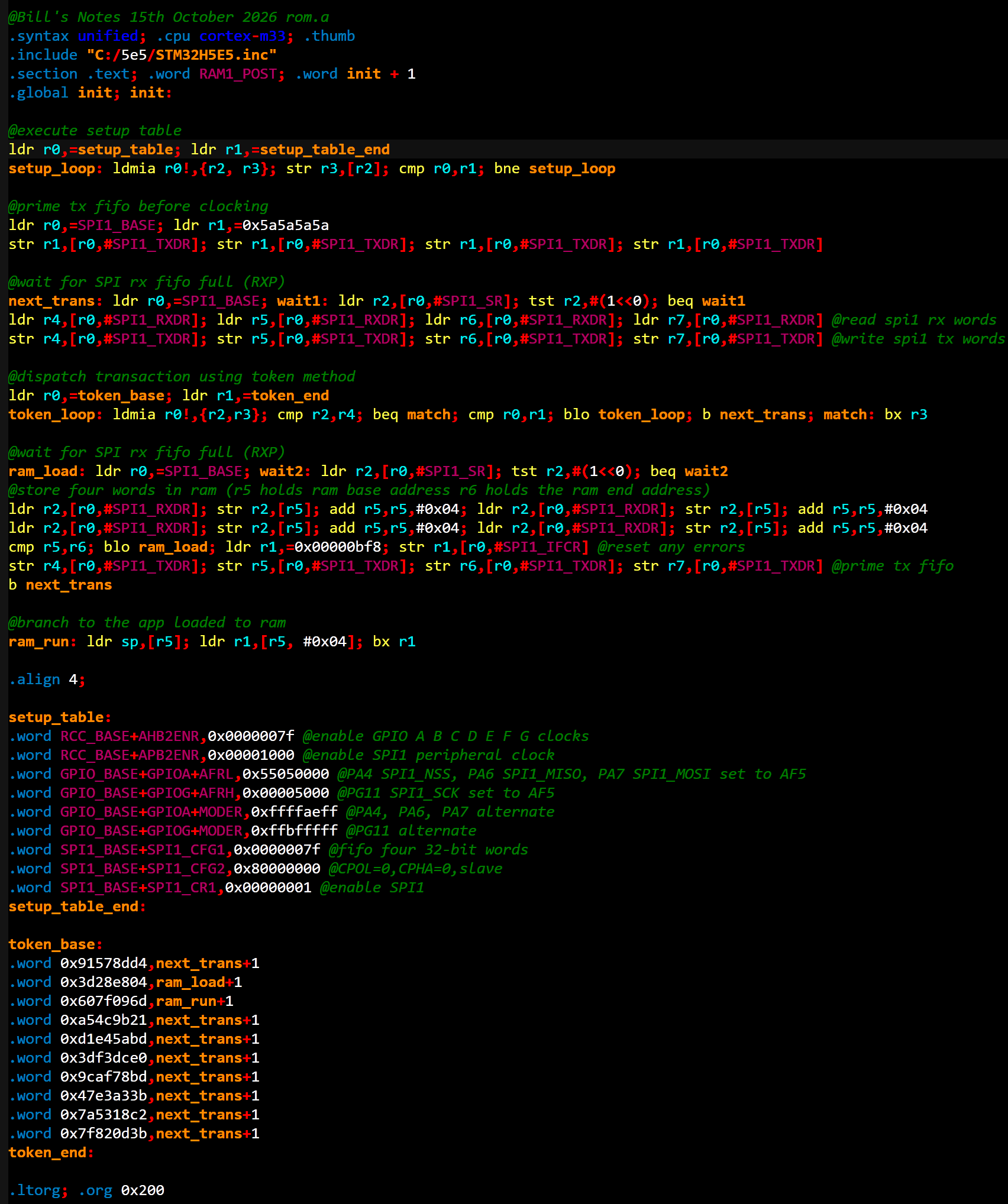Click value "0x0000007f" on the AHB2ENR line
Image resolution: width=1008 pixels, height=1204 pixels.
tap(251, 736)
